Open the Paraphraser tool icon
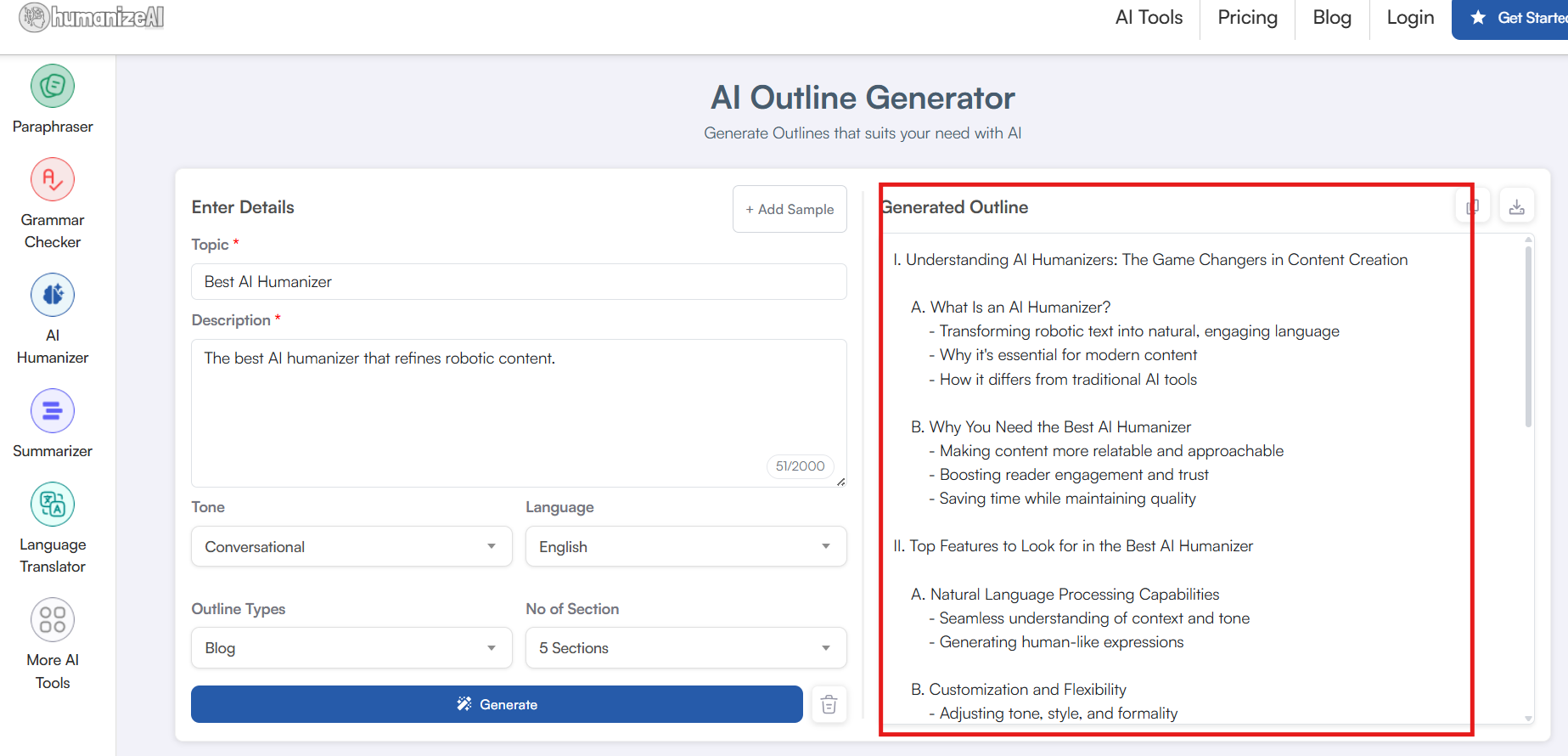This screenshot has height=756, width=1568. point(53,87)
